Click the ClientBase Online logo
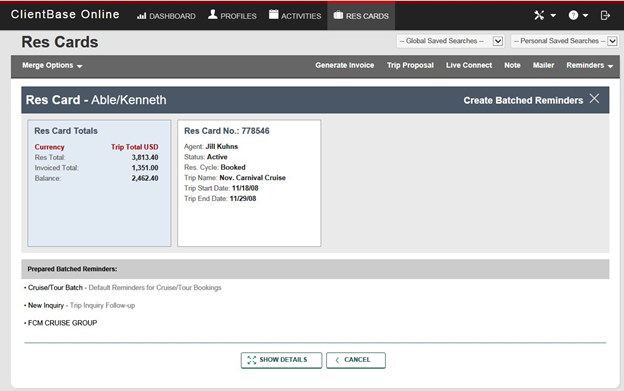Image resolution: width=624 pixels, height=391 pixels. 65,14
